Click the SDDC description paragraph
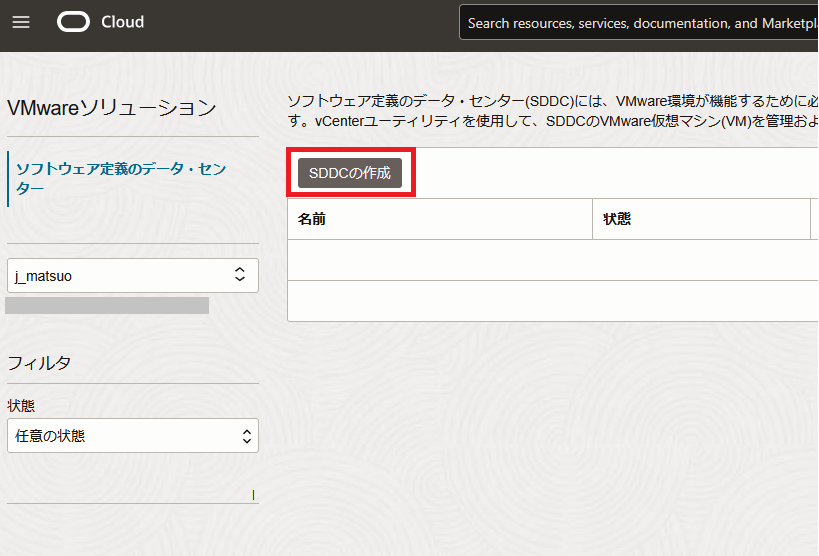Screen dimensions: 819x556 click(553, 111)
